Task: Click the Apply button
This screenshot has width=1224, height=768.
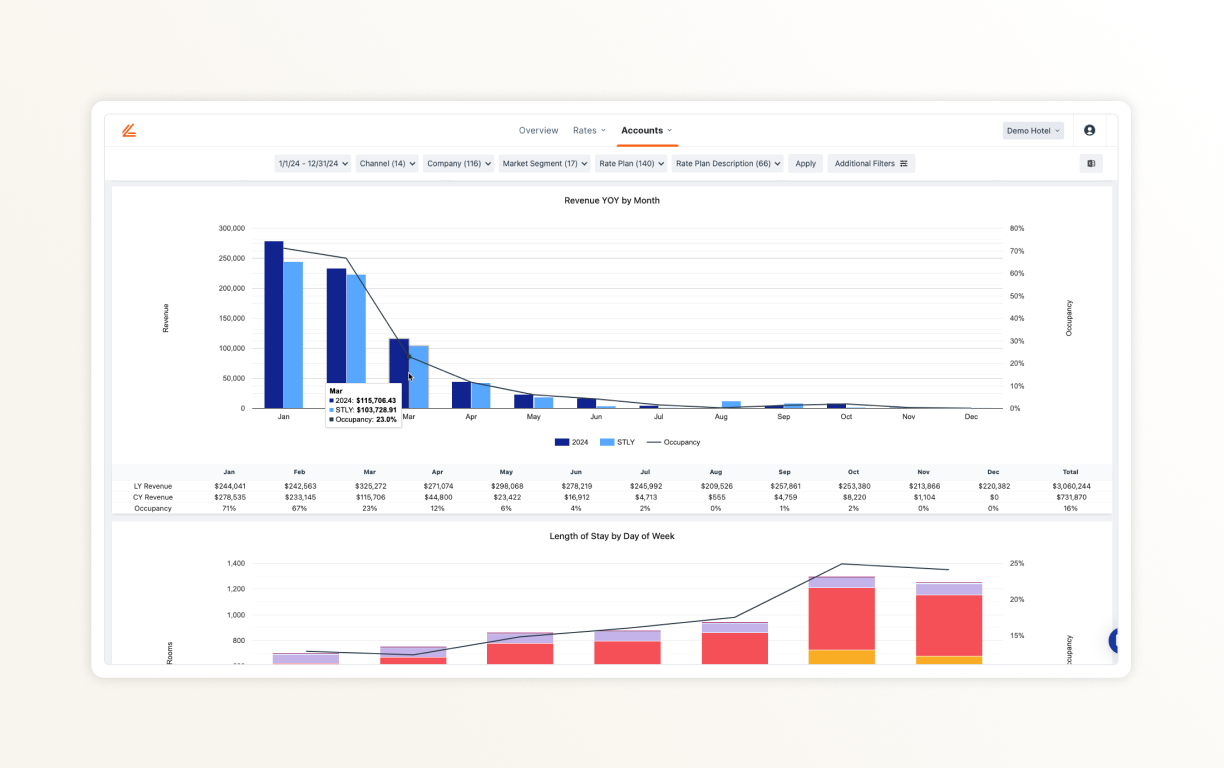Action: coord(805,163)
